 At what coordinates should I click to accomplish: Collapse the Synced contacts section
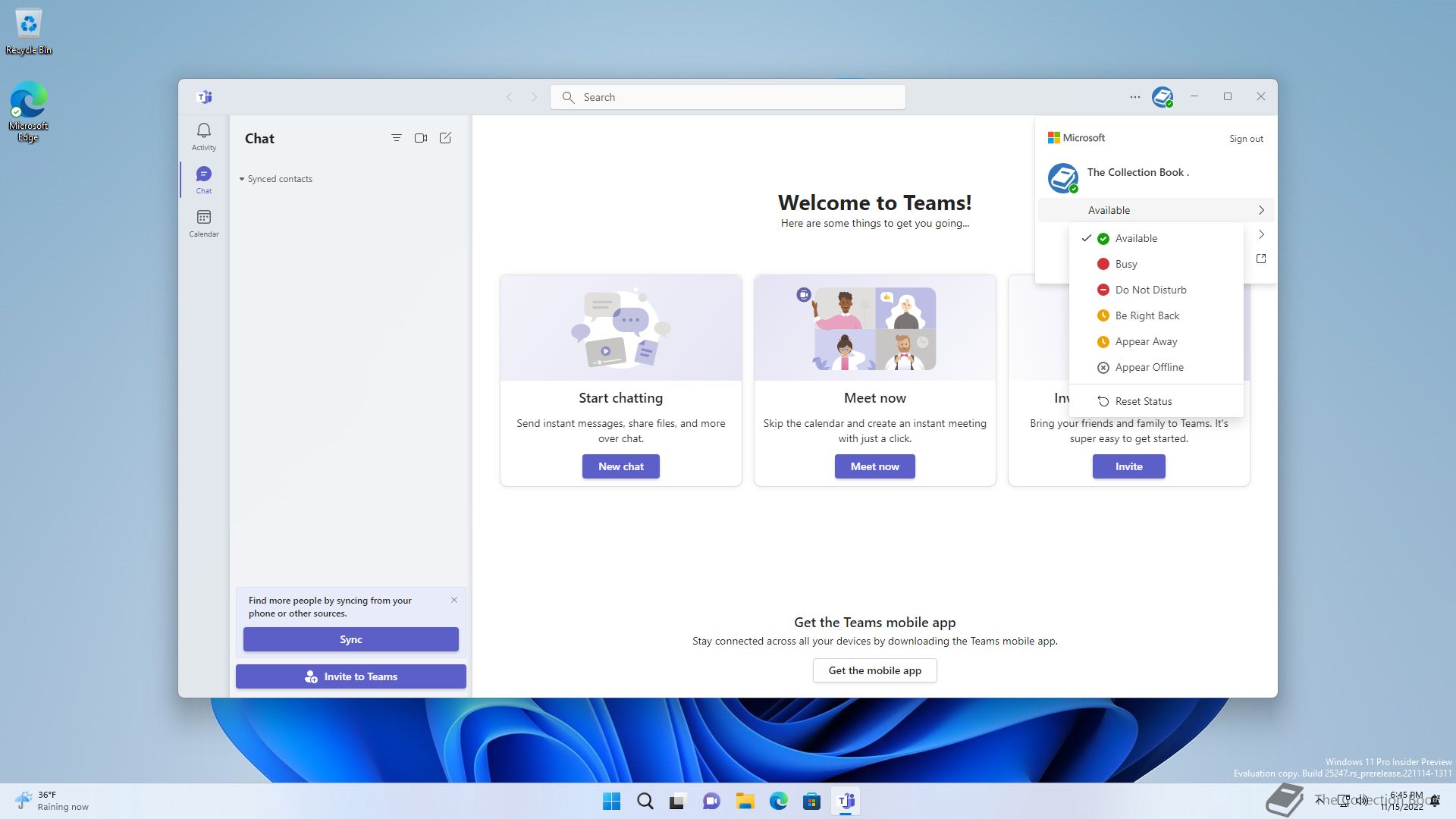pyautogui.click(x=242, y=179)
